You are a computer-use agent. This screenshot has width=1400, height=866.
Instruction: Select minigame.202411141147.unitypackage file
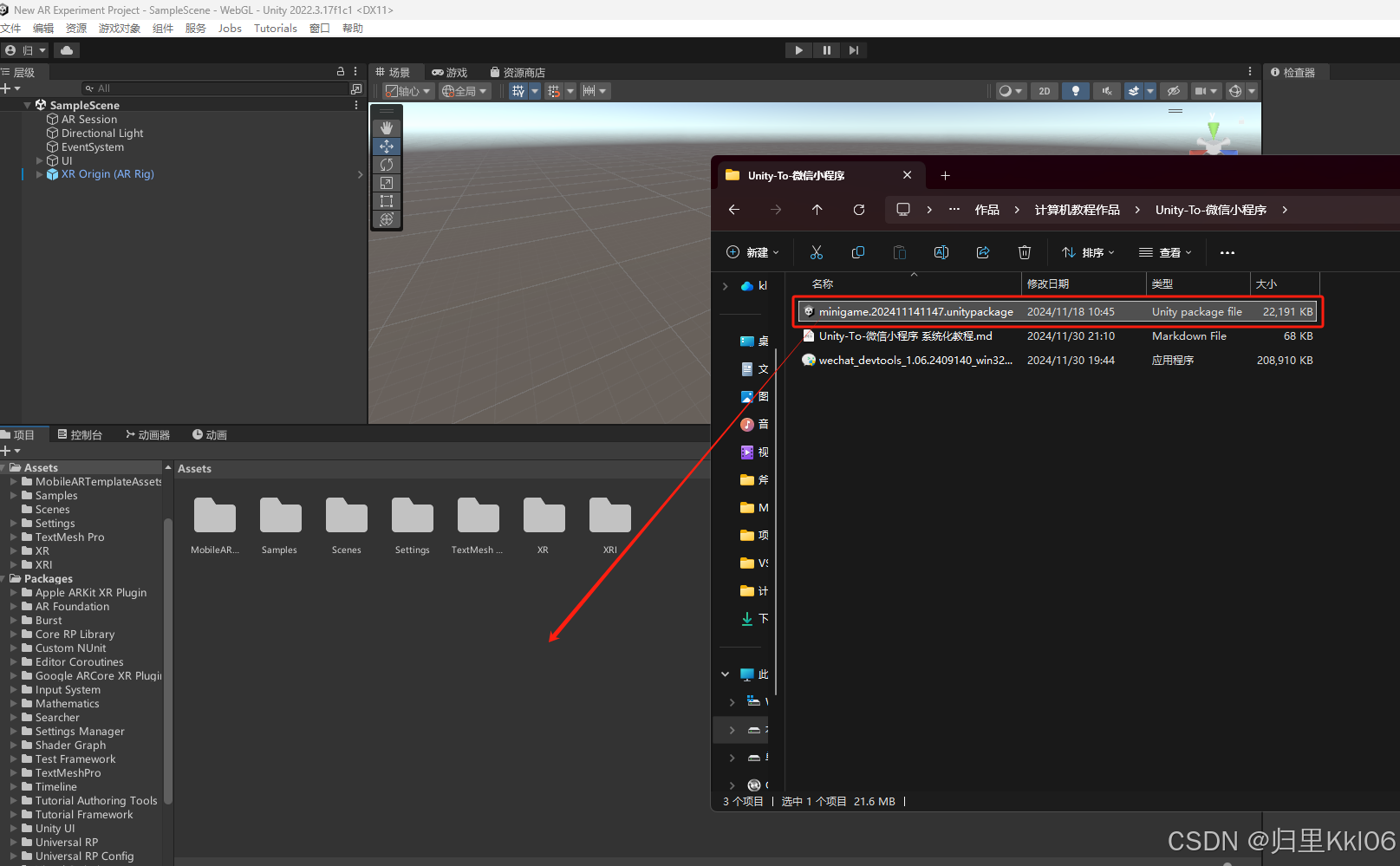[x=1057, y=312]
